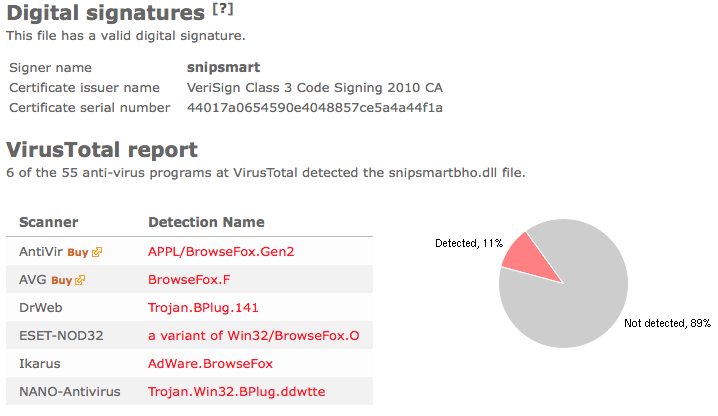Viewport: 718px width, 416px height.
Task: Click the snipsmart signer name
Action: click(223, 67)
